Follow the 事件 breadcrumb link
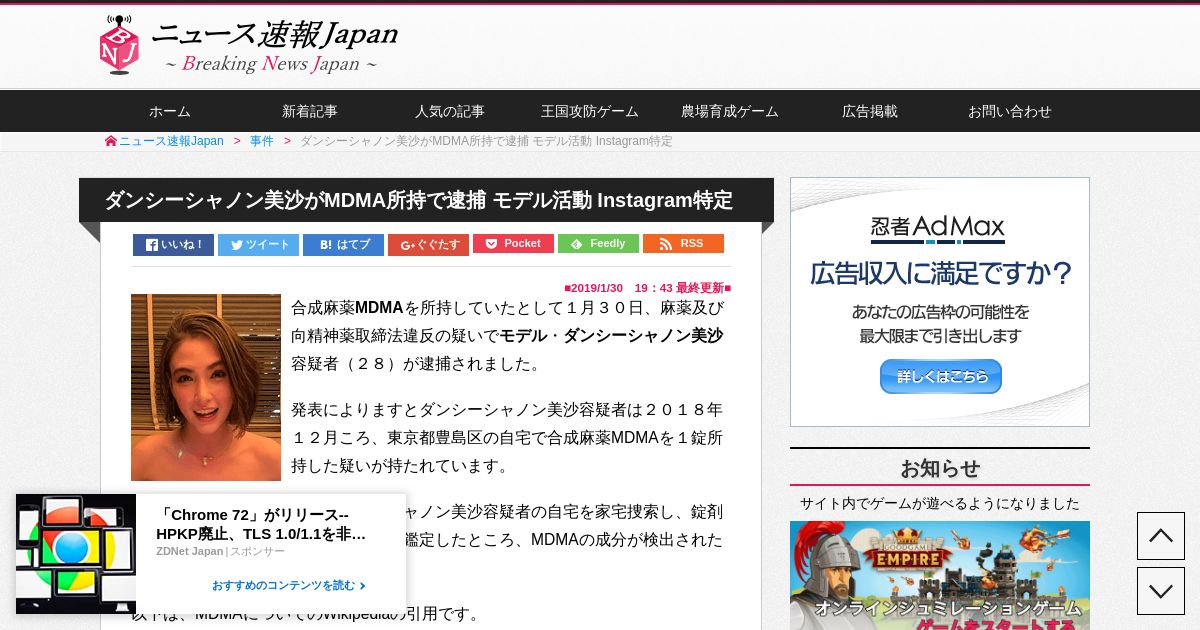This screenshot has height=630, width=1200. click(262, 141)
